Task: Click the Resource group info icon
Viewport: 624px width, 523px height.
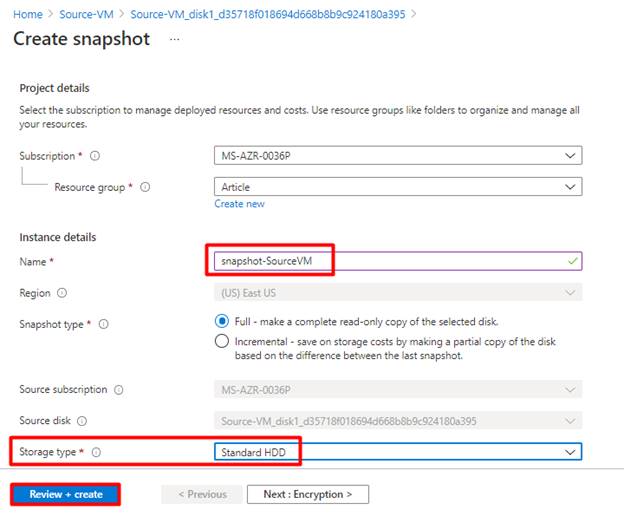Action: (146, 187)
